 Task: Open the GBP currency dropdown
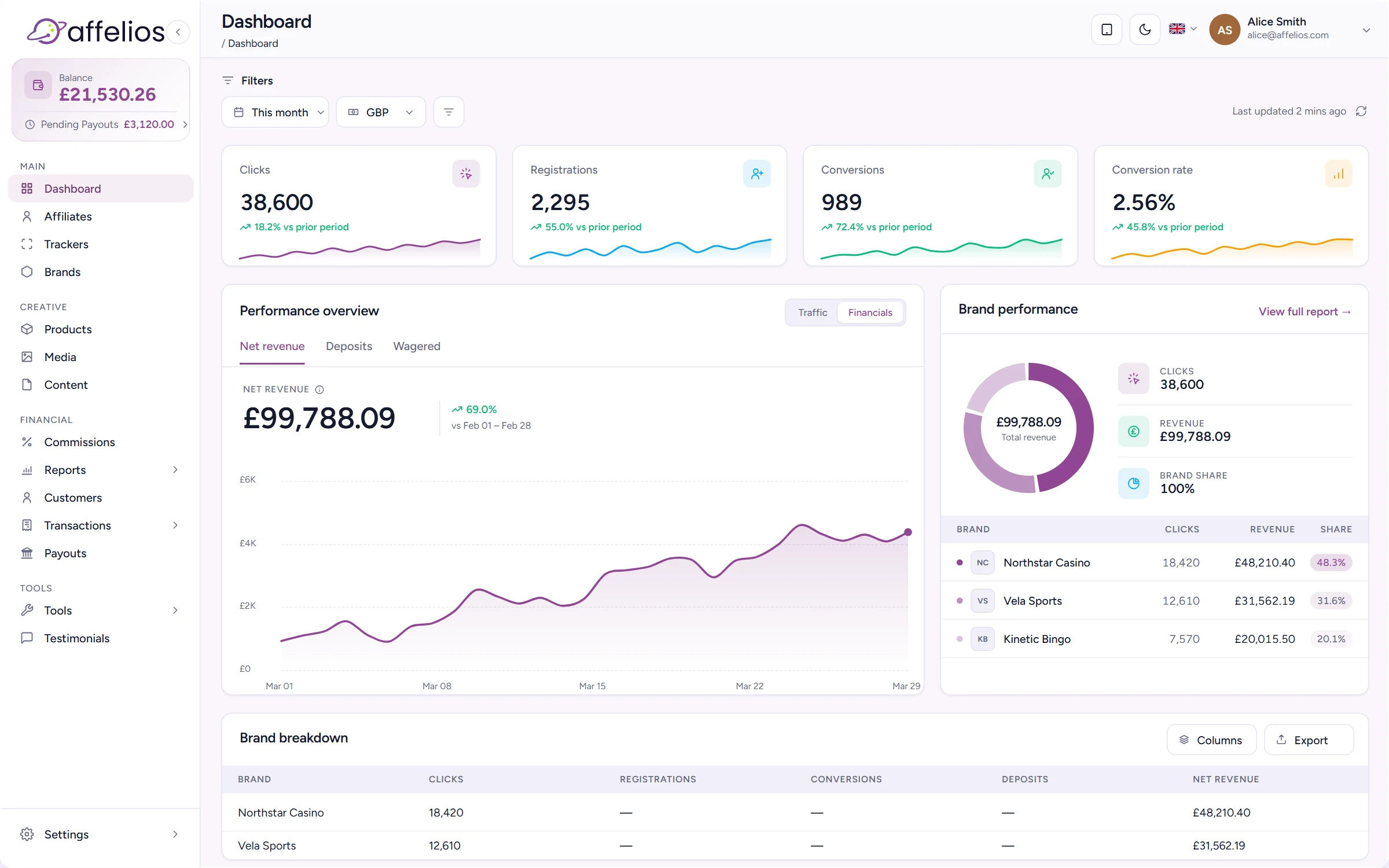[x=381, y=112]
